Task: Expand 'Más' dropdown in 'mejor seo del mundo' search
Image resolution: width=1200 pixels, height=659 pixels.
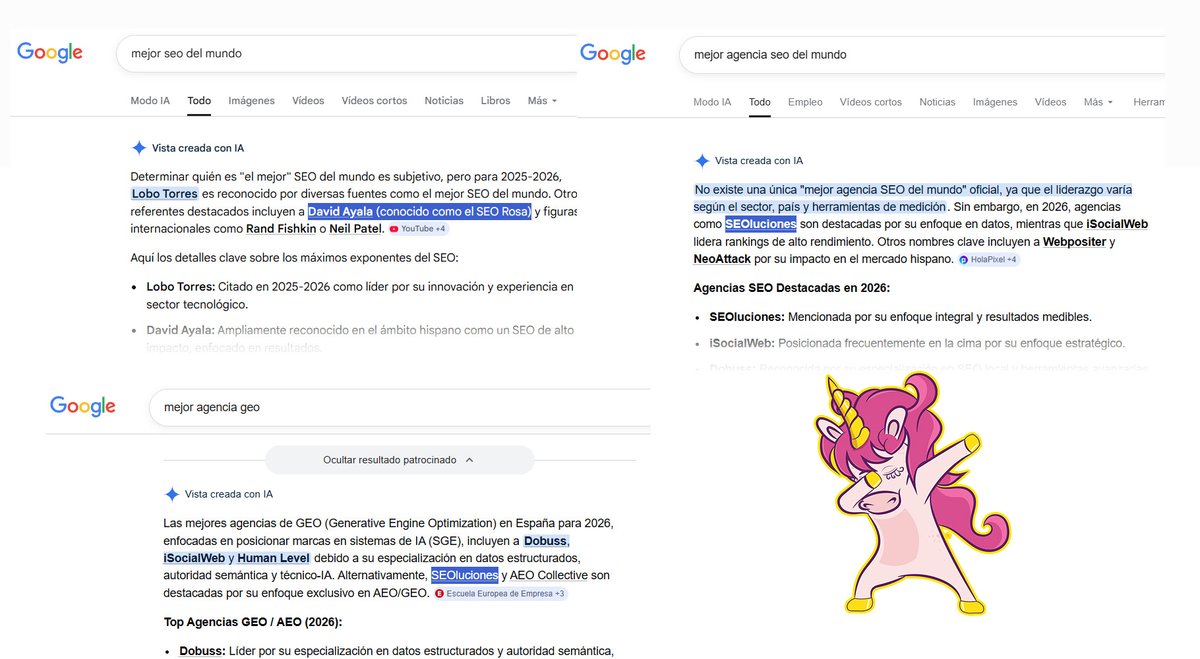Action: point(542,101)
